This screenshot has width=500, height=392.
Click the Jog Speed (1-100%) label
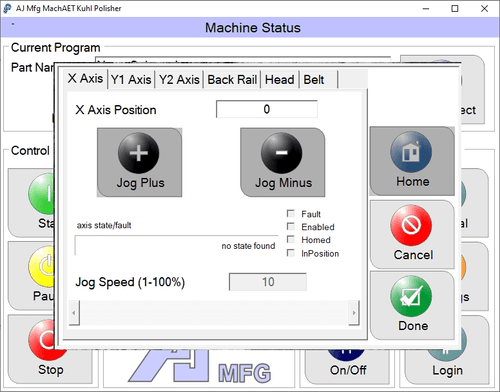pos(130,283)
